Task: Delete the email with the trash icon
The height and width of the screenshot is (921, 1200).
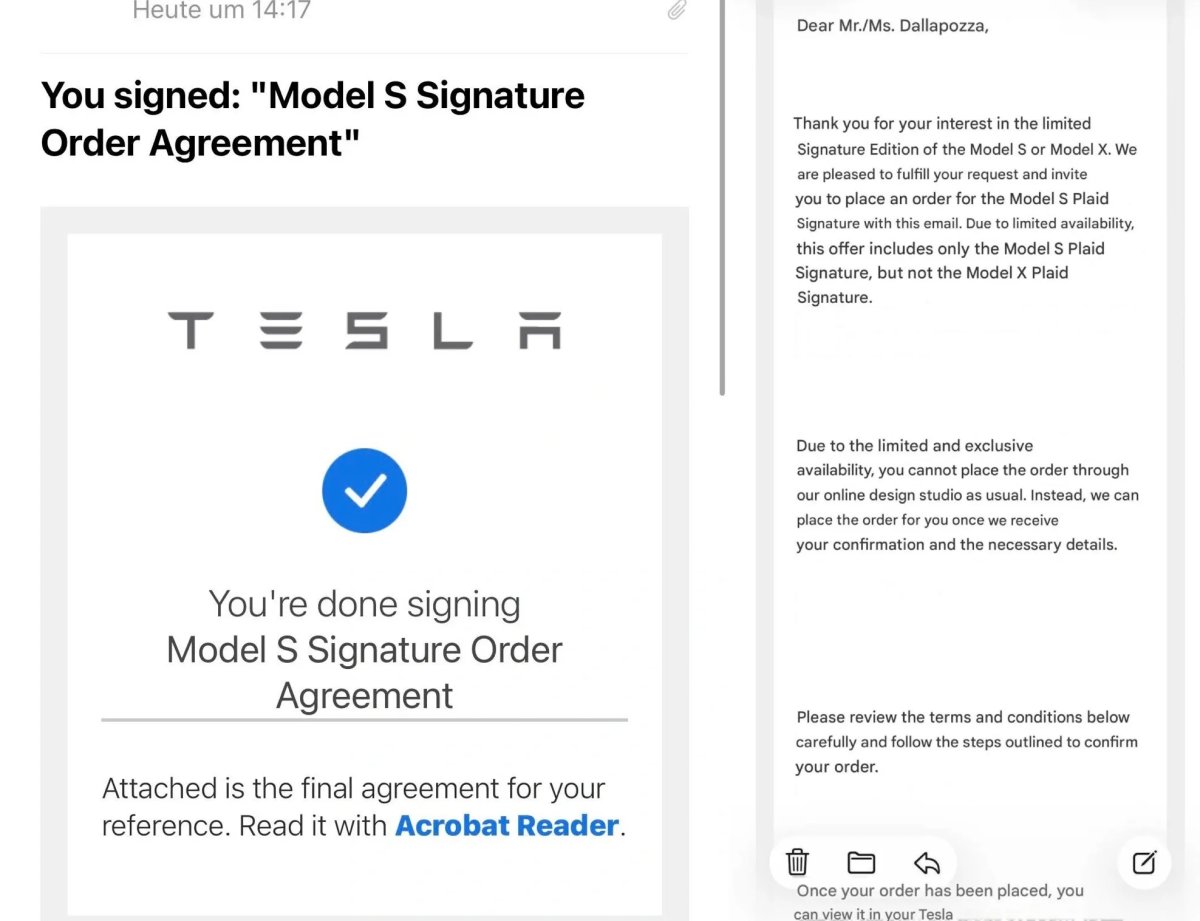Action: pyautogui.click(x=797, y=862)
